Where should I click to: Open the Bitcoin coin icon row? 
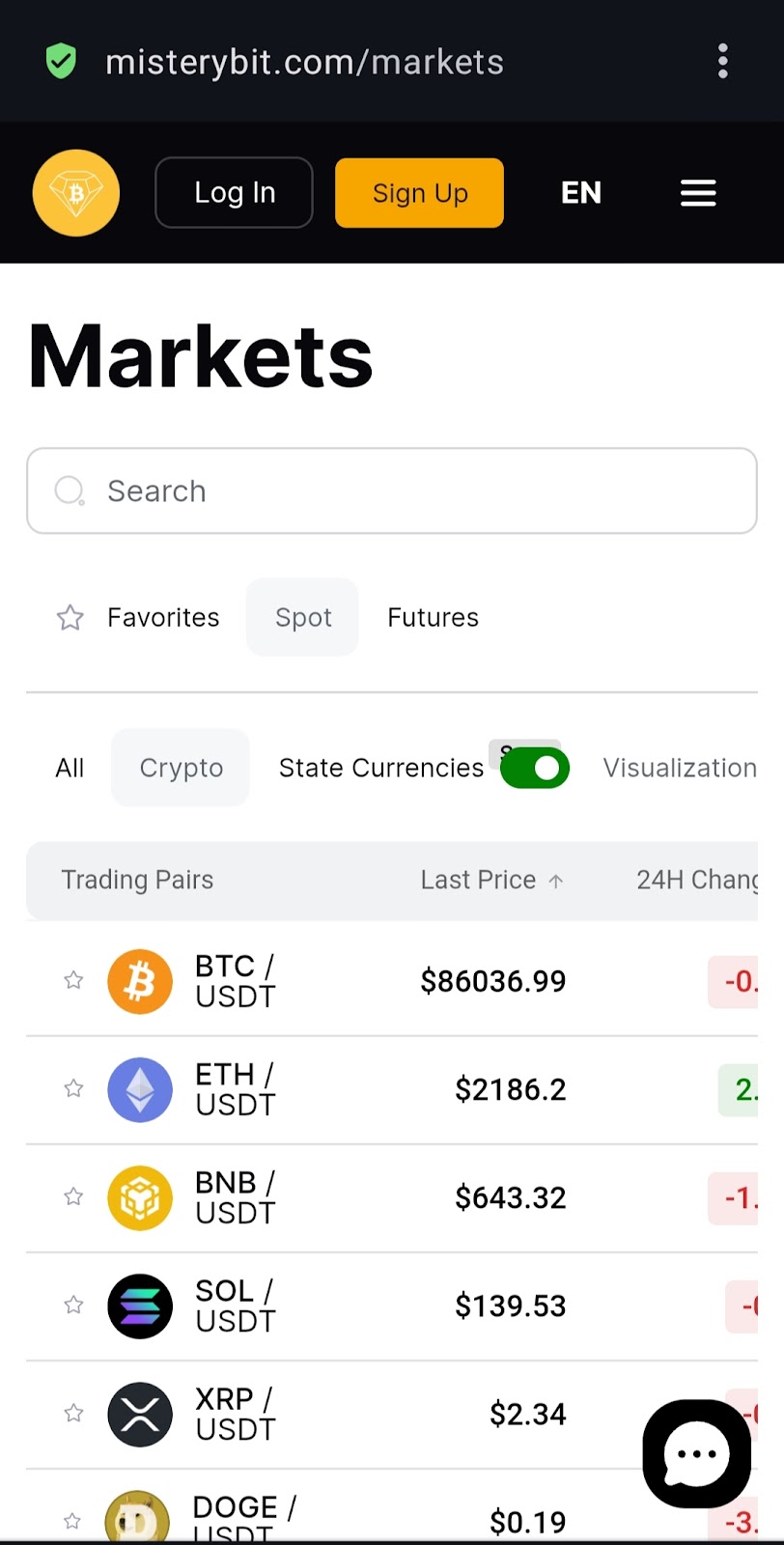(x=140, y=981)
